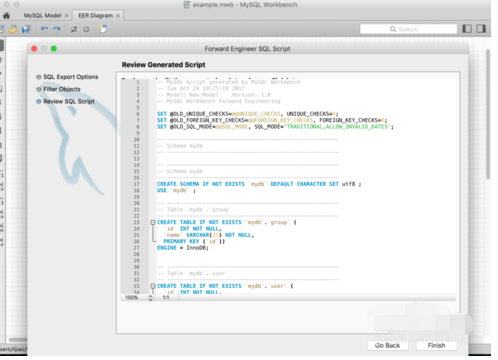The image size is (498, 360).
Task: Adjust the 100% zoom stepper
Action: 150,298
